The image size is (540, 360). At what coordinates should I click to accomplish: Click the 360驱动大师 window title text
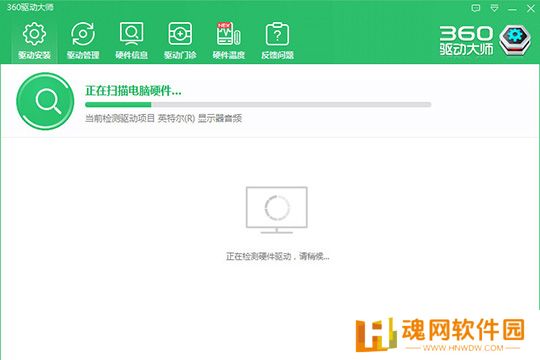[x=30, y=7]
